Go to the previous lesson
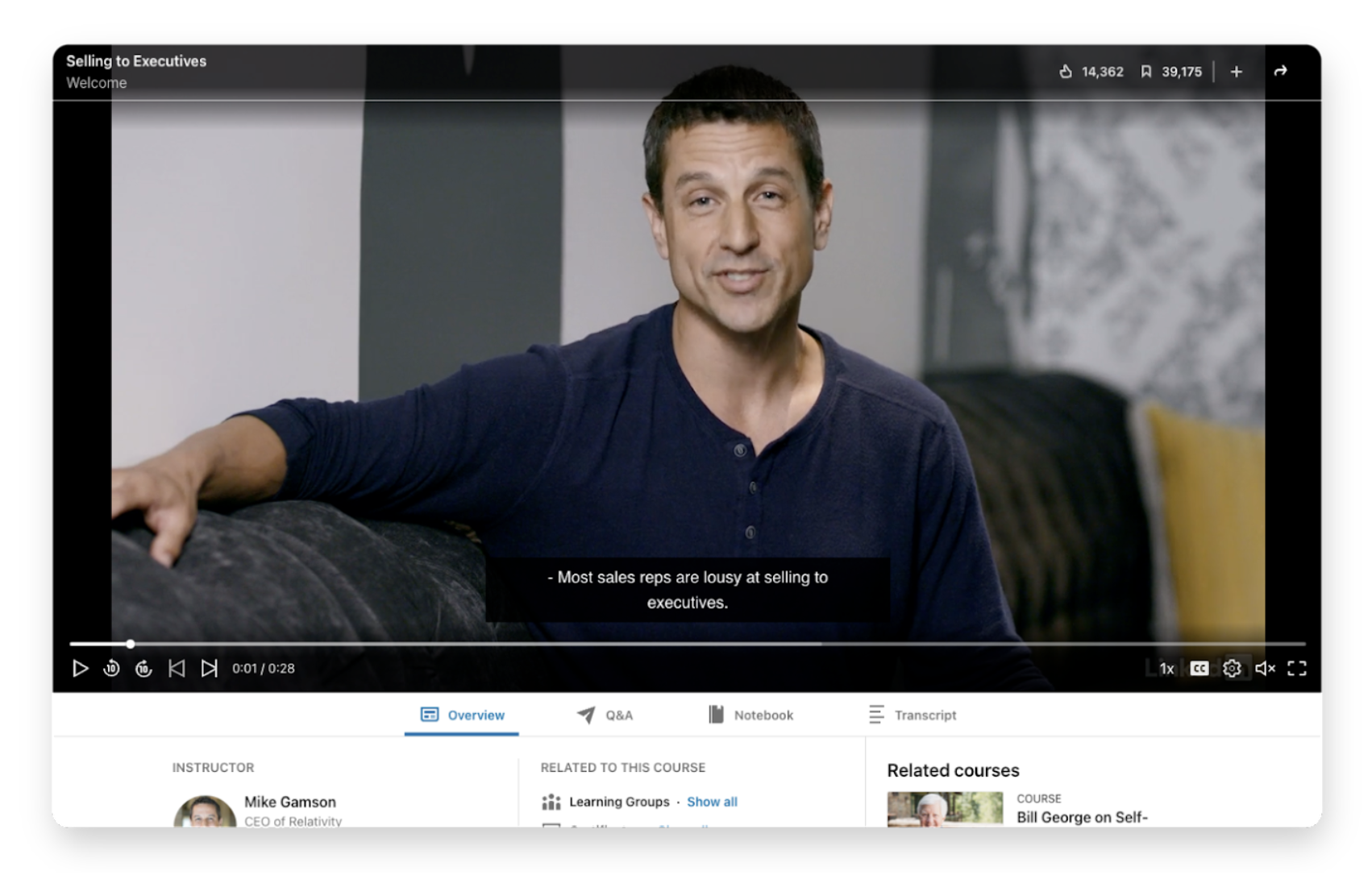This screenshot has width=1372, height=875. coord(177,668)
